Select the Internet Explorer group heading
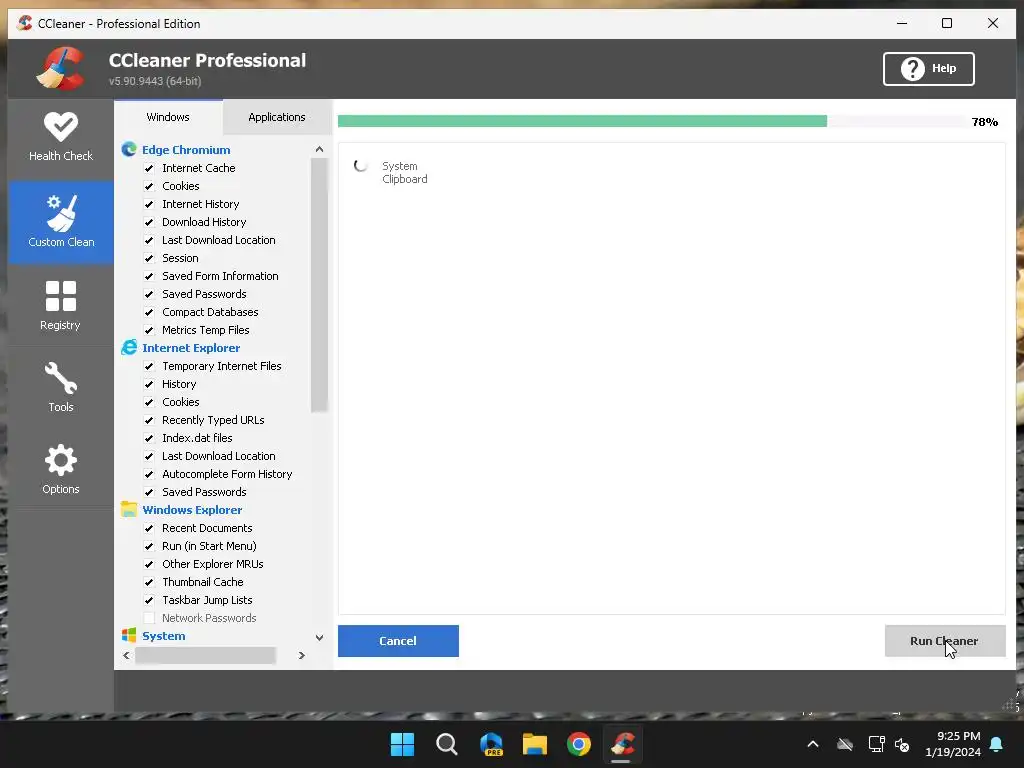The height and width of the screenshot is (768, 1024). (x=191, y=348)
